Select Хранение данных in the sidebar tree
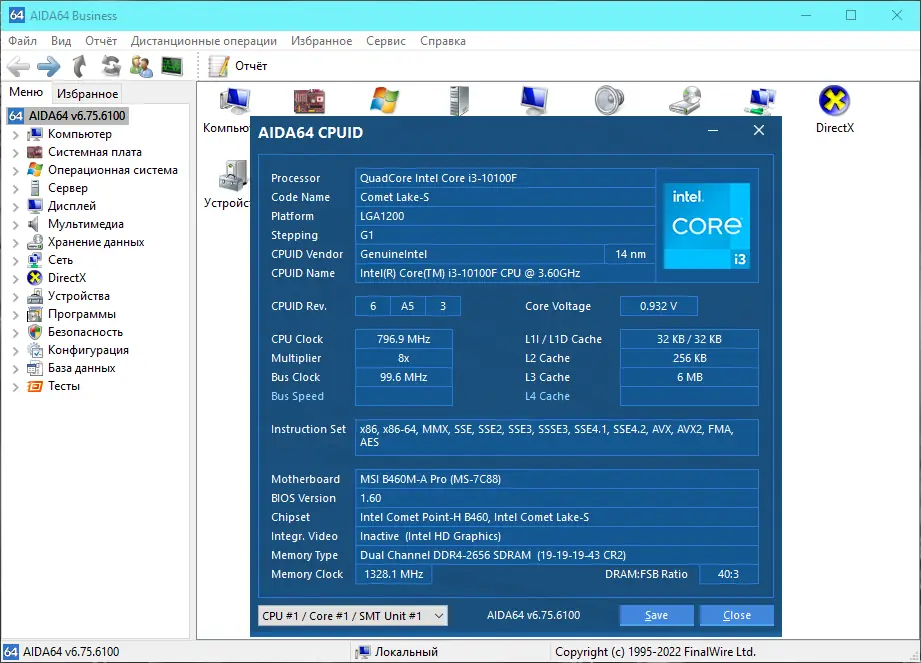 coord(96,242)
